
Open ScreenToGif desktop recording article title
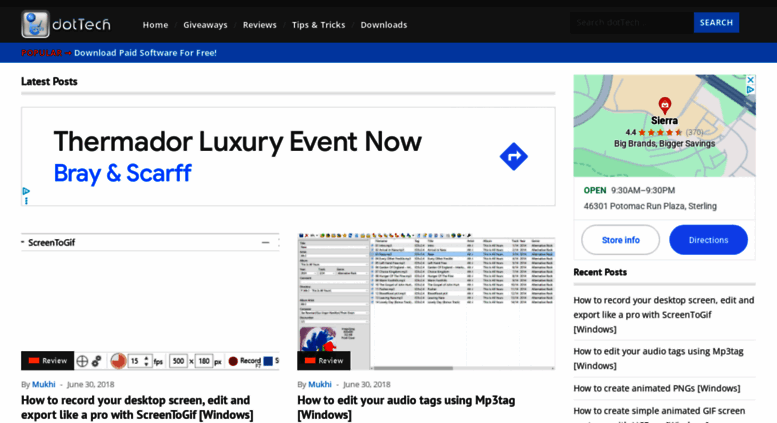point(137,407)
